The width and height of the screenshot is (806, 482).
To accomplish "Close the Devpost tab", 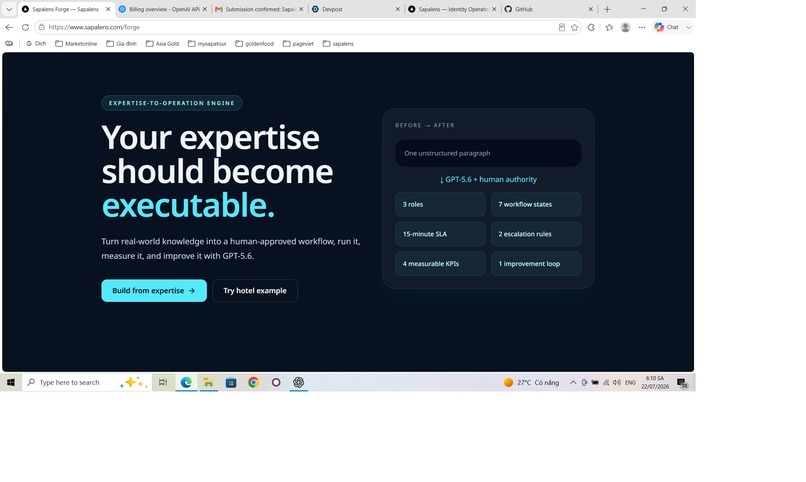I will click(397, 9).
